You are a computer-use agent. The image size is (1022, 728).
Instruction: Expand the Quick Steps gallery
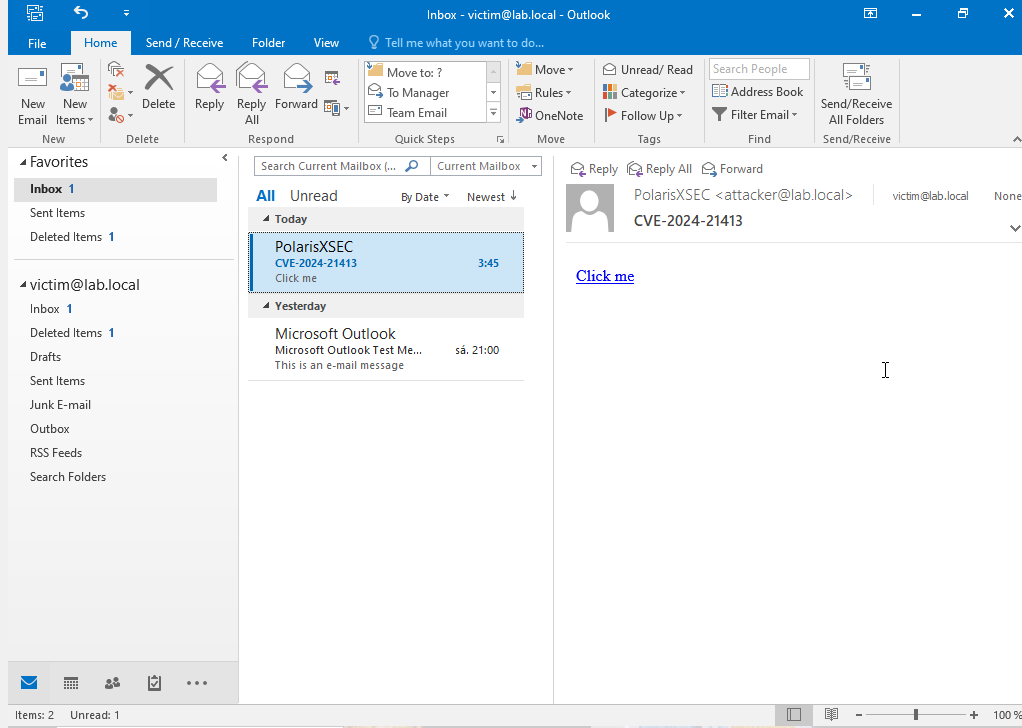coord(493,113)
